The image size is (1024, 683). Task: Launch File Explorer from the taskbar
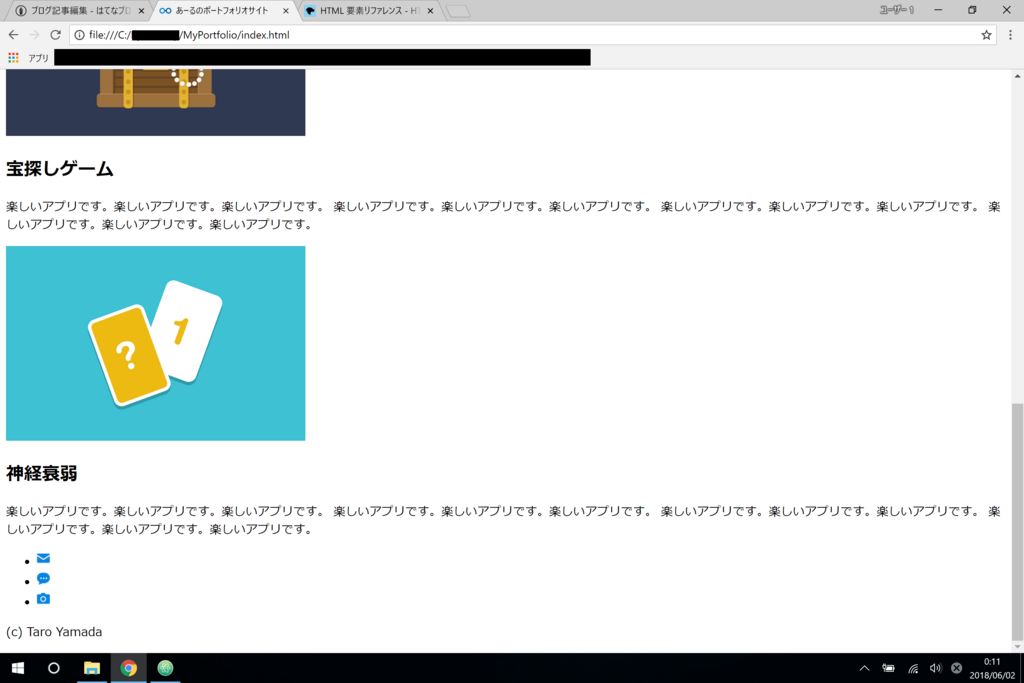[x=93, y=668]
